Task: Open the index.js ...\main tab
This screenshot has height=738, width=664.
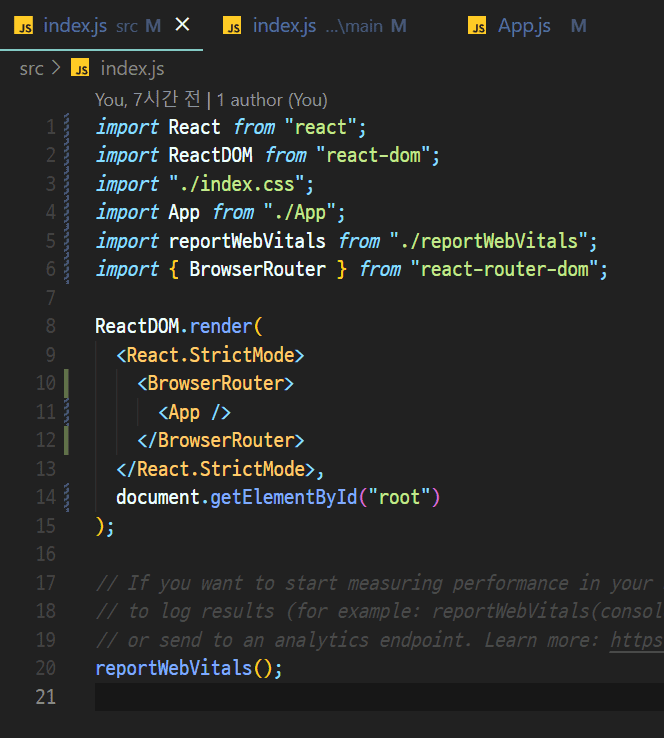Action: pos(314,25)
